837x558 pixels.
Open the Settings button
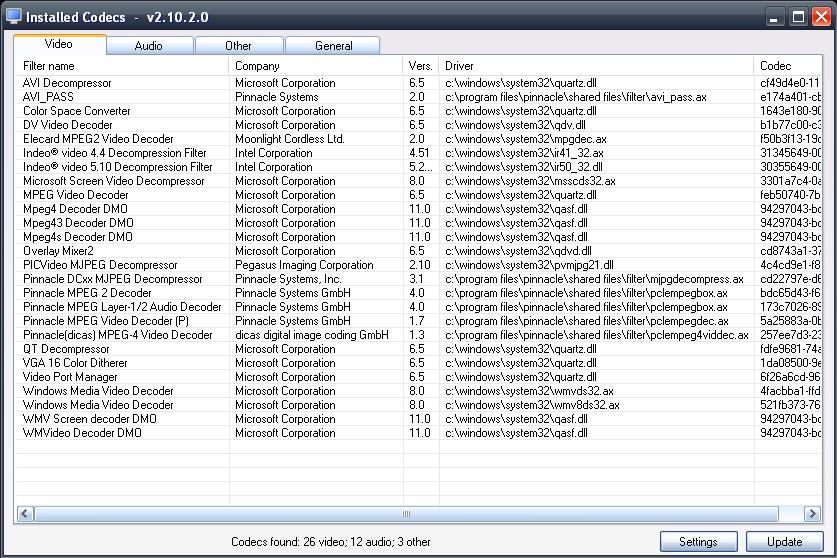pos(698,541)
